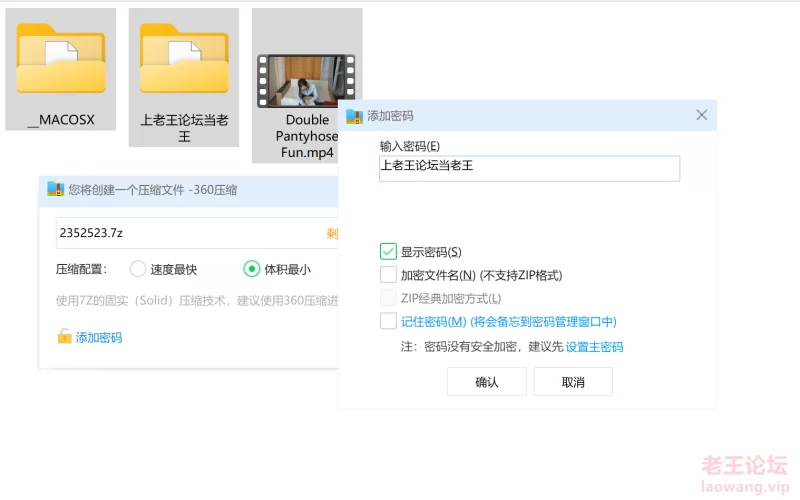Click the archive icon in 添加密码 title bar

point(354,116)
